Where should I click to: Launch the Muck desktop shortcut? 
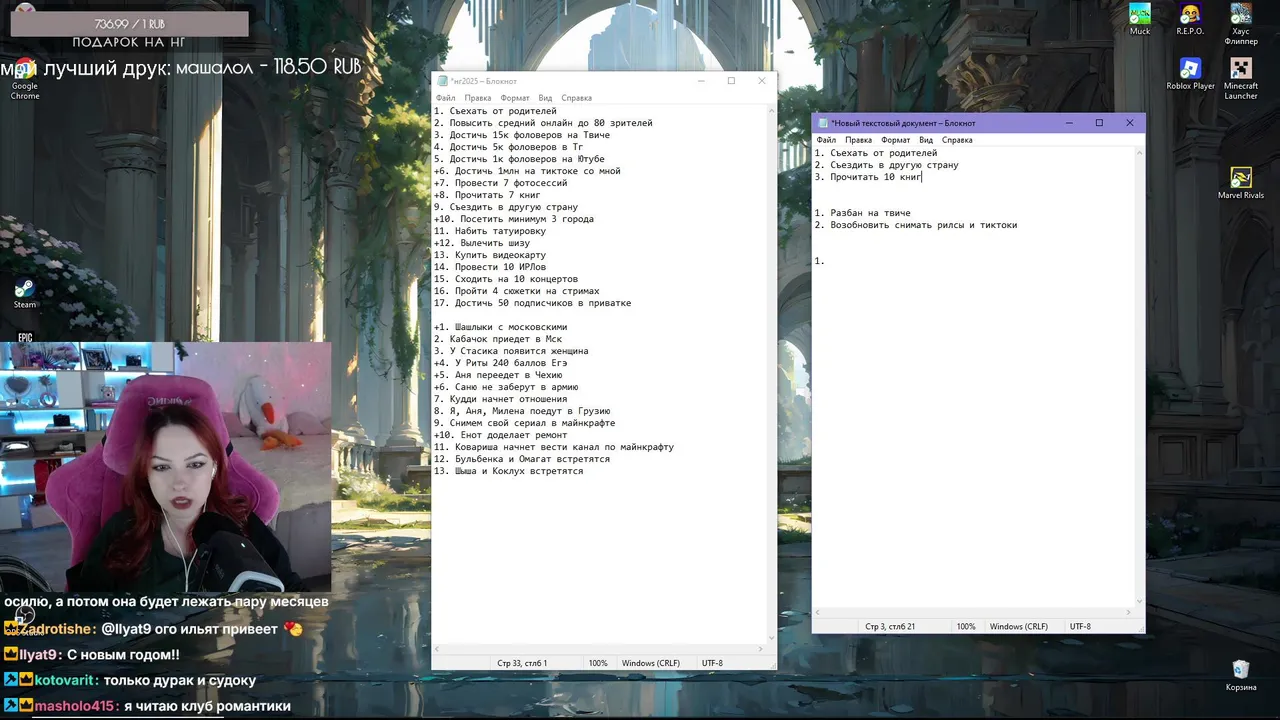tap(1140, 19)
